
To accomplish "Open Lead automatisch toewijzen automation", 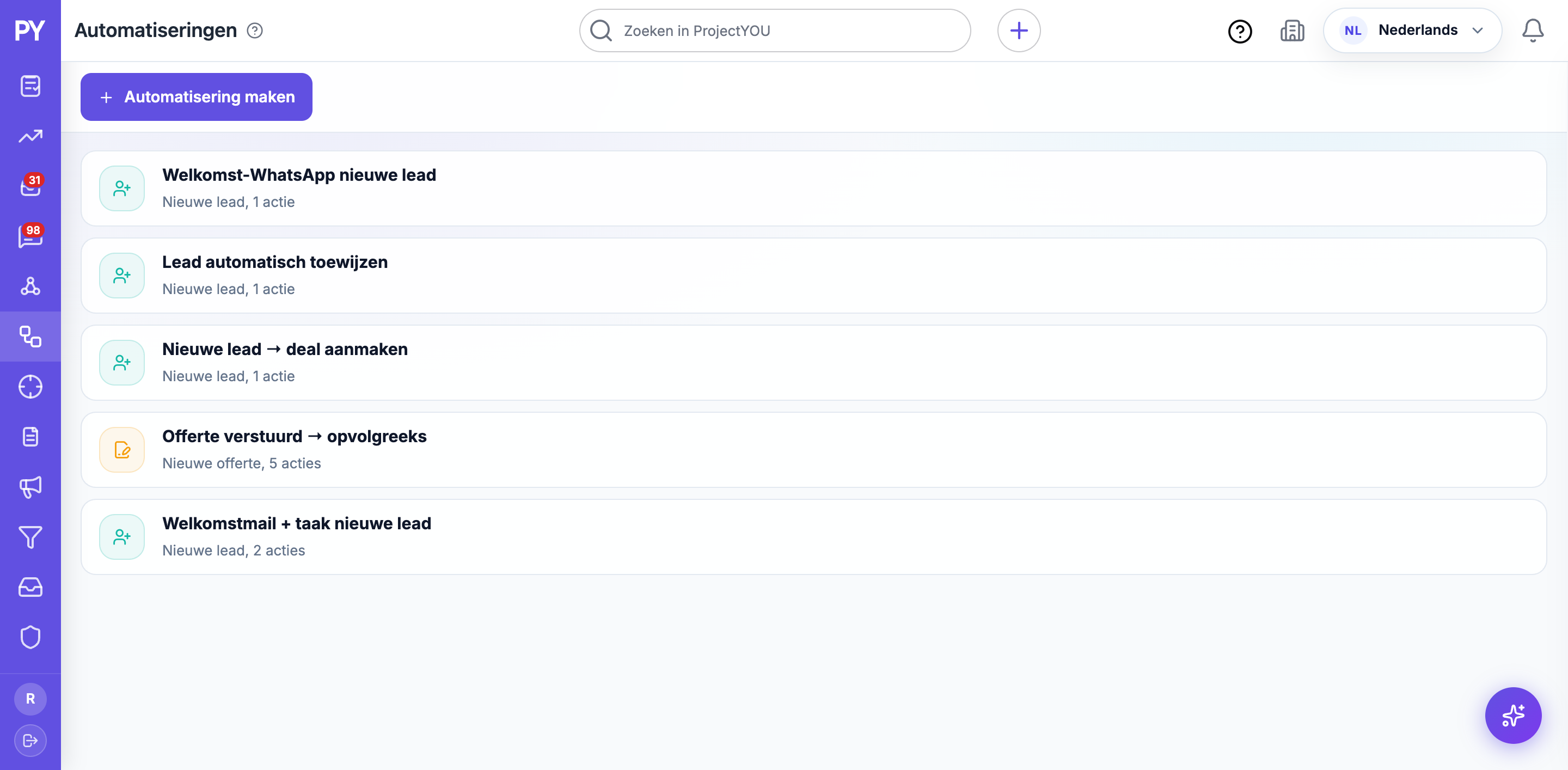I will point(814,276).
